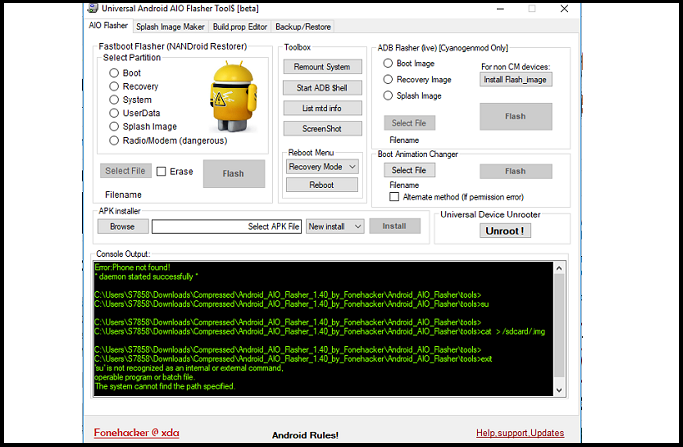The image size is (683, 447).
Task: Click Flash button in Fastboot Flasher
Action: [x=234, y=174]
